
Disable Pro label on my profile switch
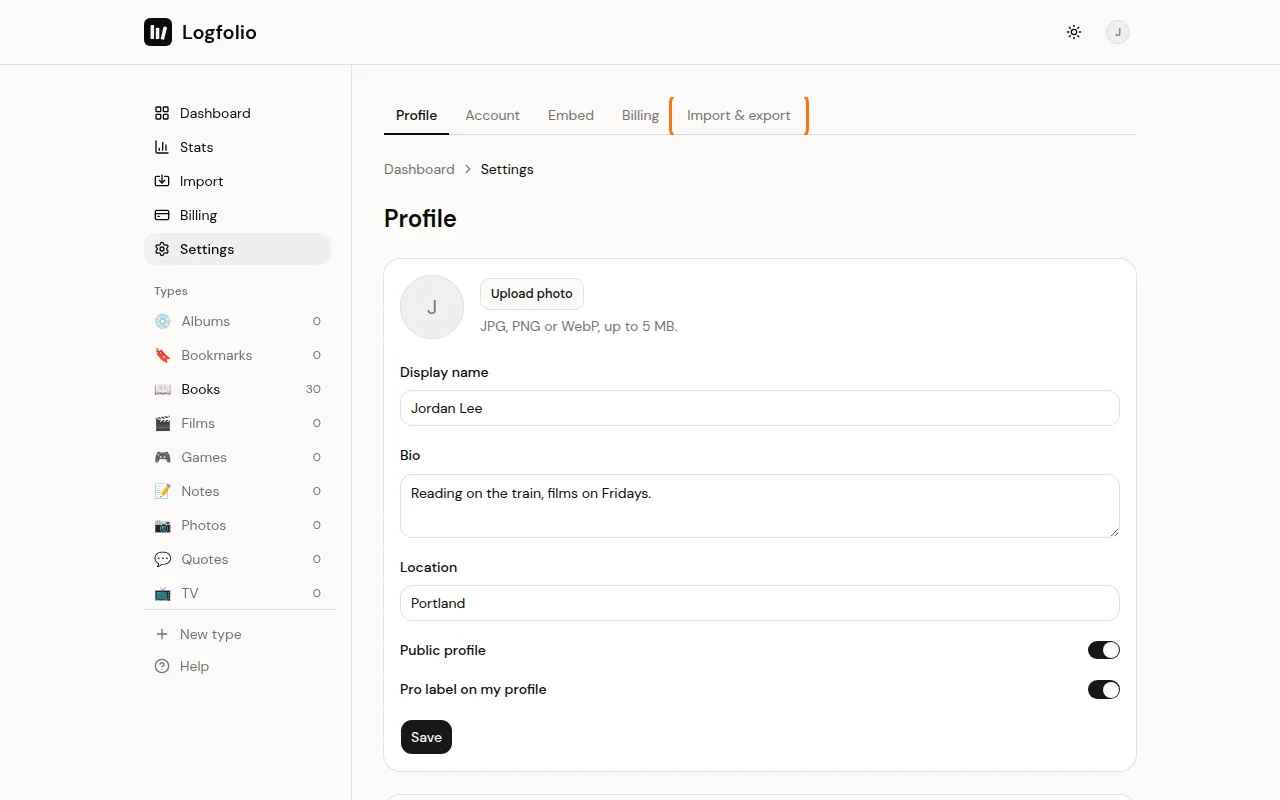(1104, 689)
